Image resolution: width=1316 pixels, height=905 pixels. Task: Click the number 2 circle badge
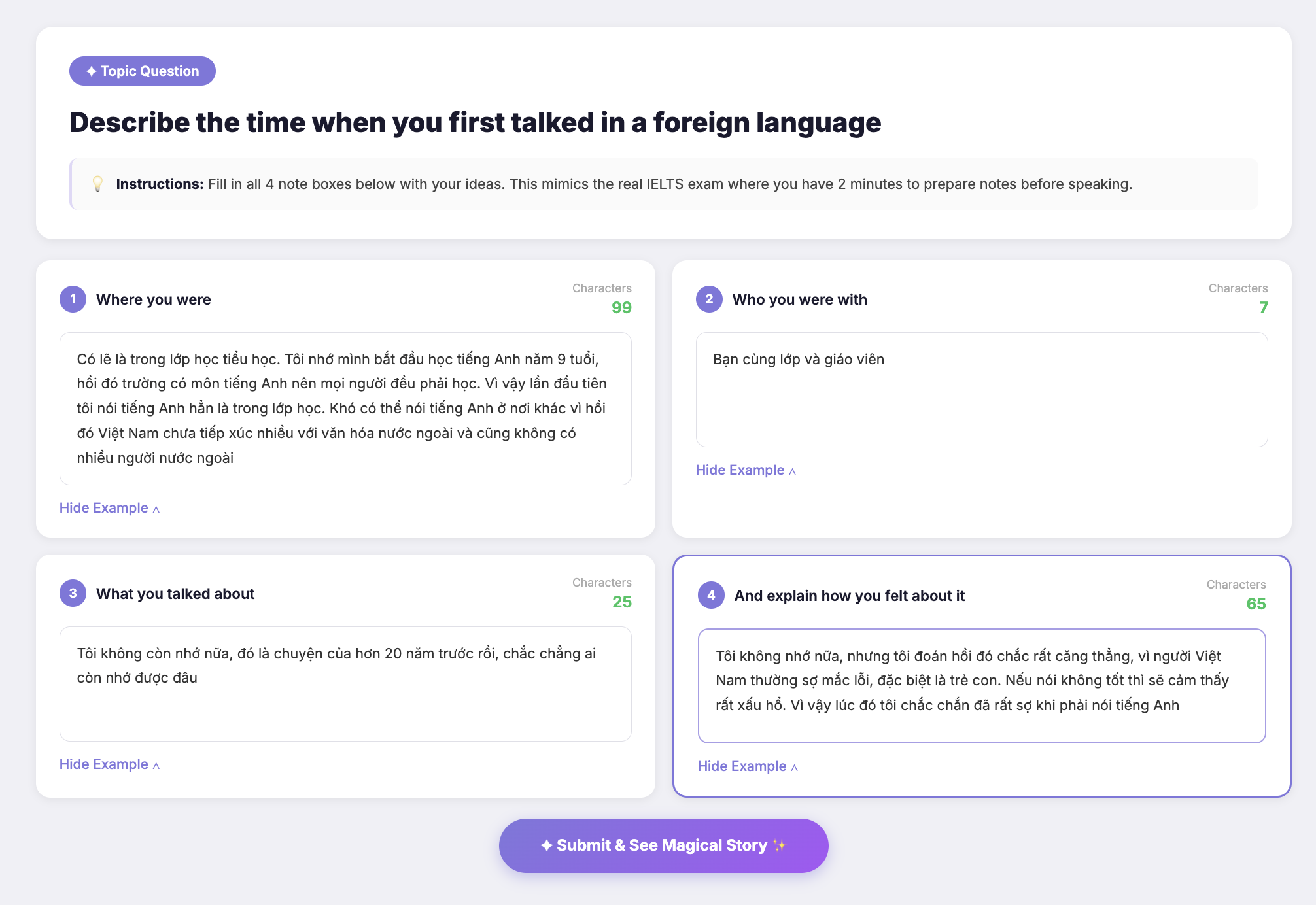[x=709, y=299]
